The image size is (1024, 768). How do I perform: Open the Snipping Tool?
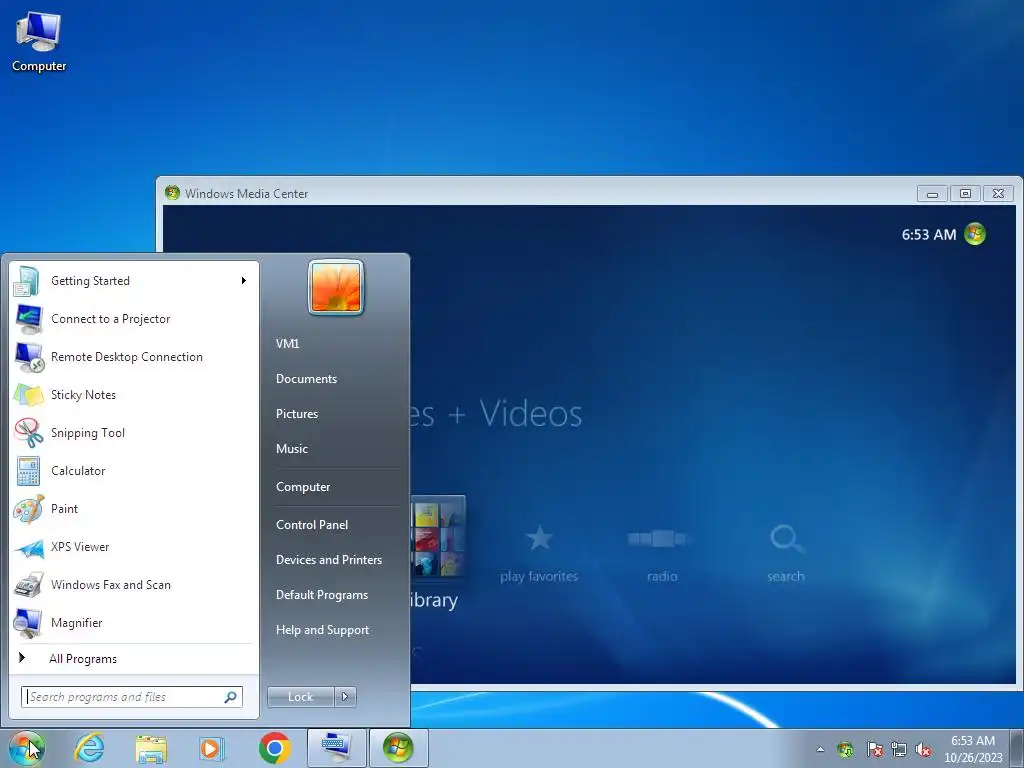point(134,432)
